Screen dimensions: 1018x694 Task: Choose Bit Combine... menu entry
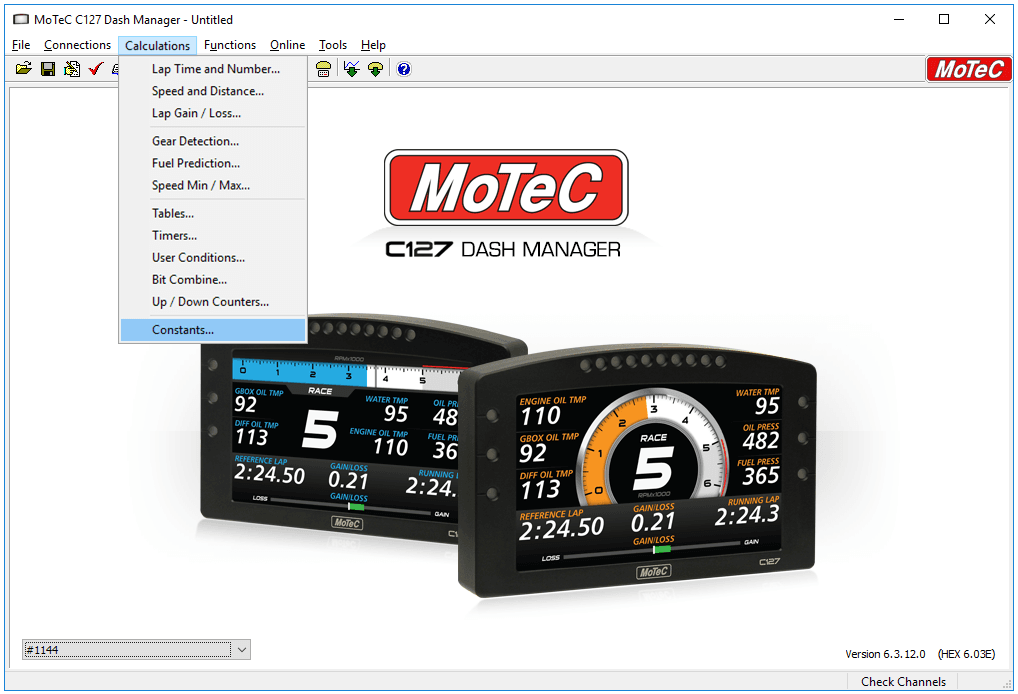(213, 279)
